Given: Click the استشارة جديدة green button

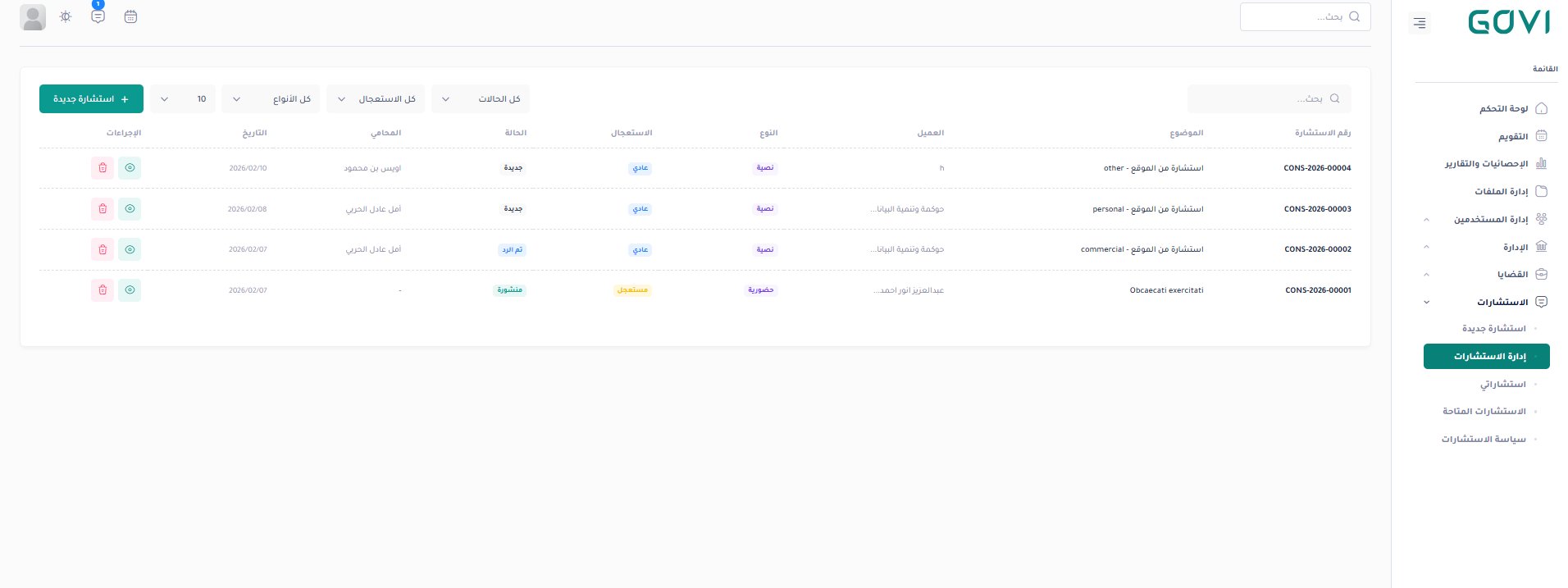Looking at the screenshot, I should click(91, 99).
